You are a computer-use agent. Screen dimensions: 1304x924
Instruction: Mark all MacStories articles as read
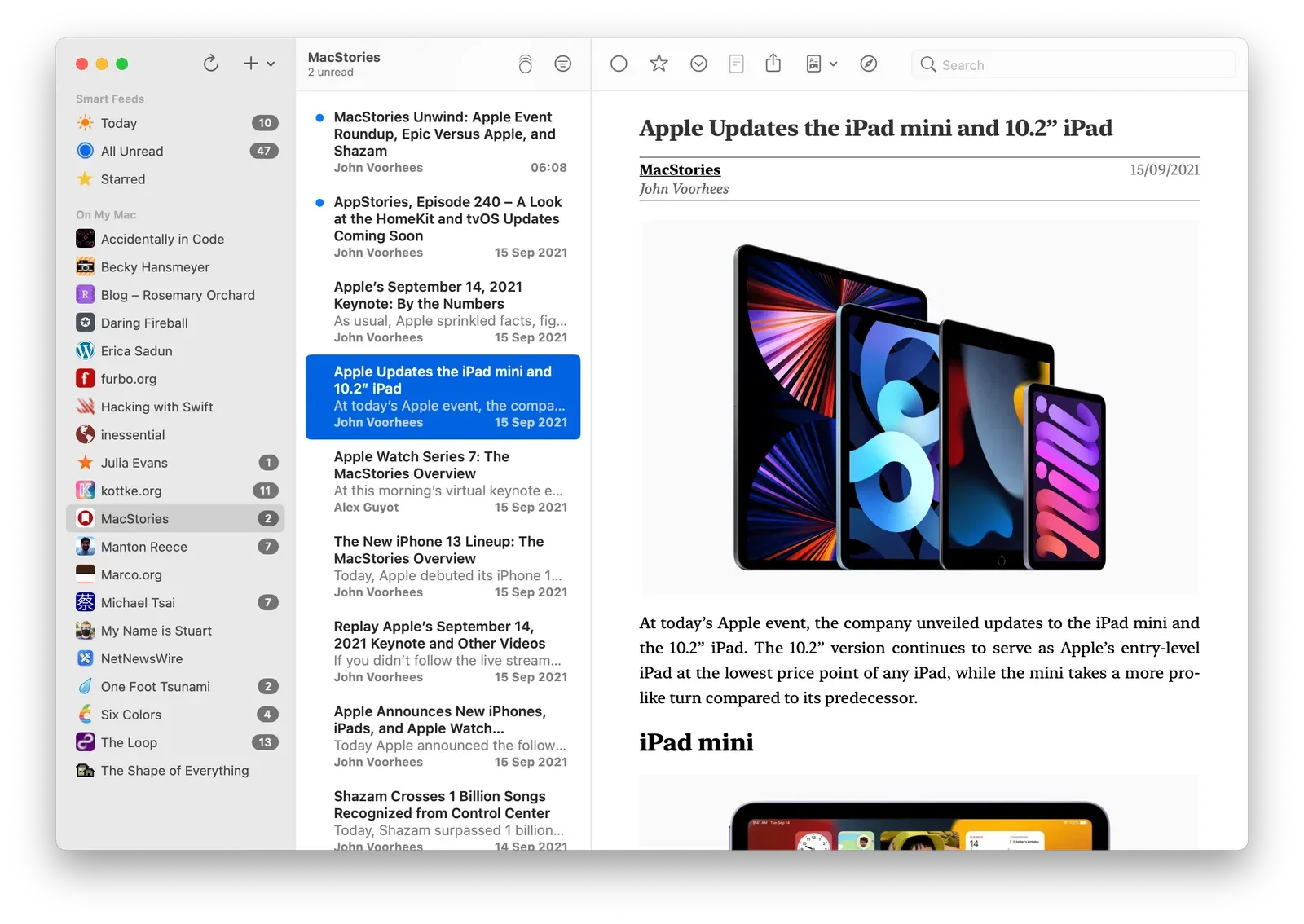point(526,64)
